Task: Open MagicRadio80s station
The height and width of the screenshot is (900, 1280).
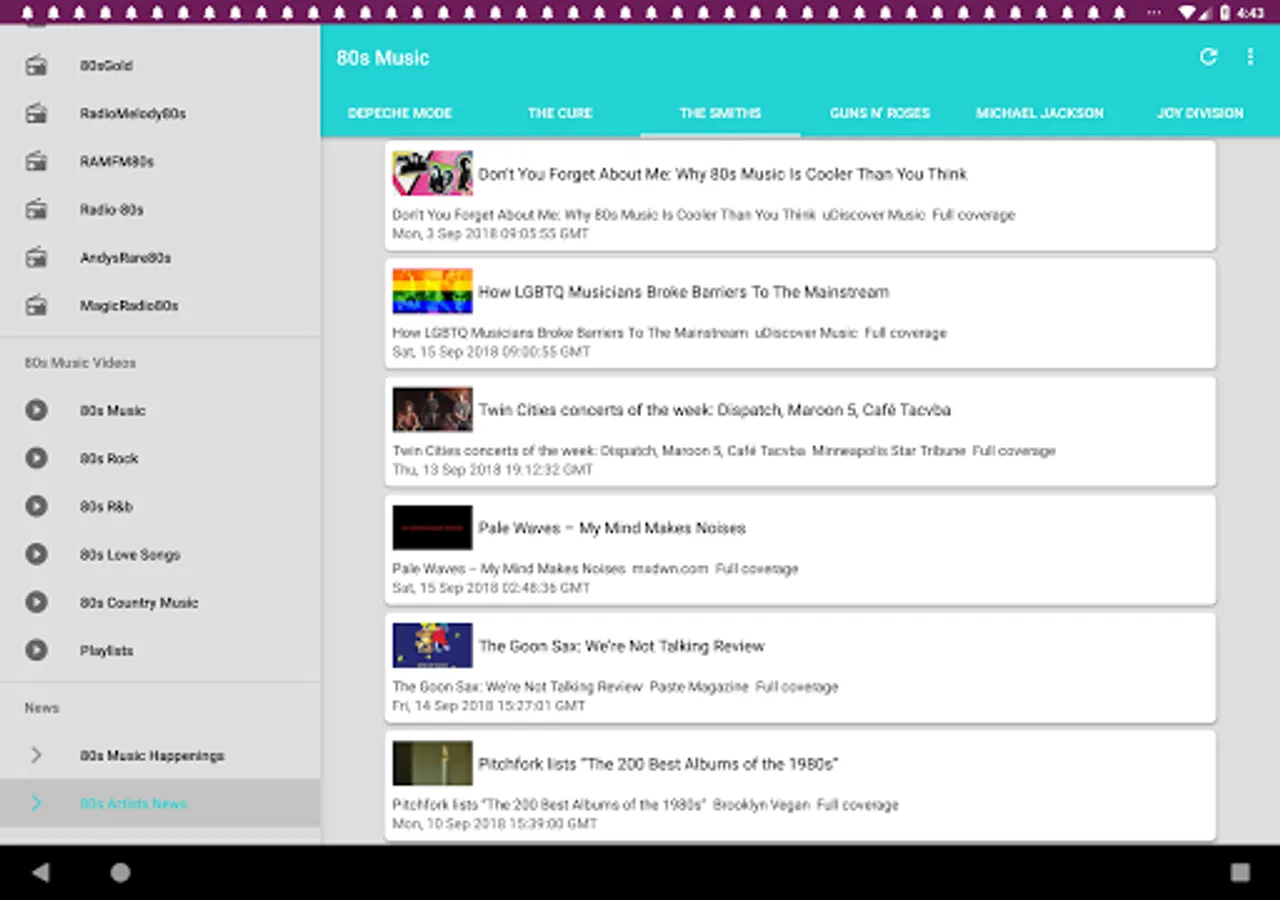Action: (160, 305)
